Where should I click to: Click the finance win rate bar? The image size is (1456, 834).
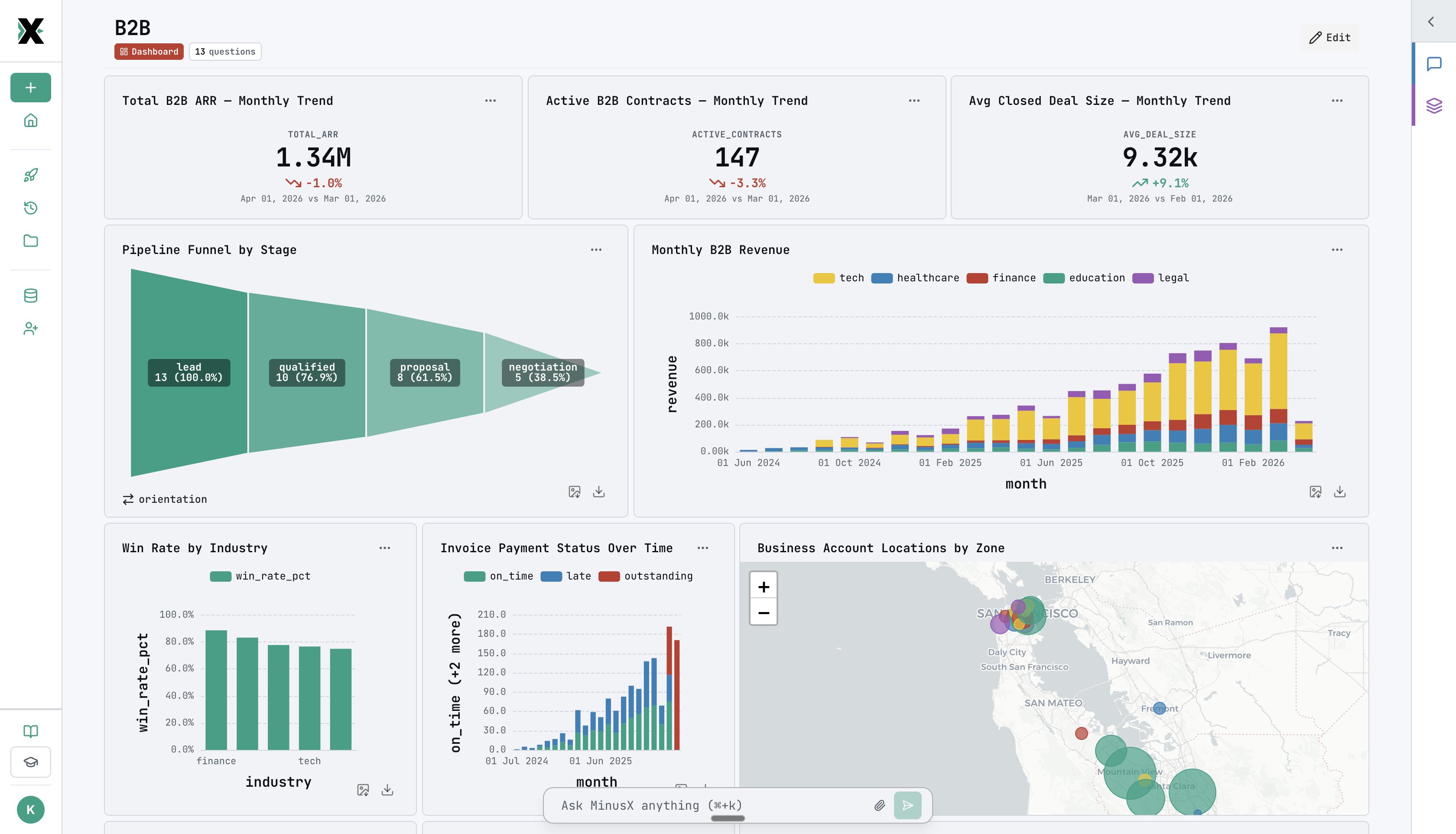tap(216, 690)
